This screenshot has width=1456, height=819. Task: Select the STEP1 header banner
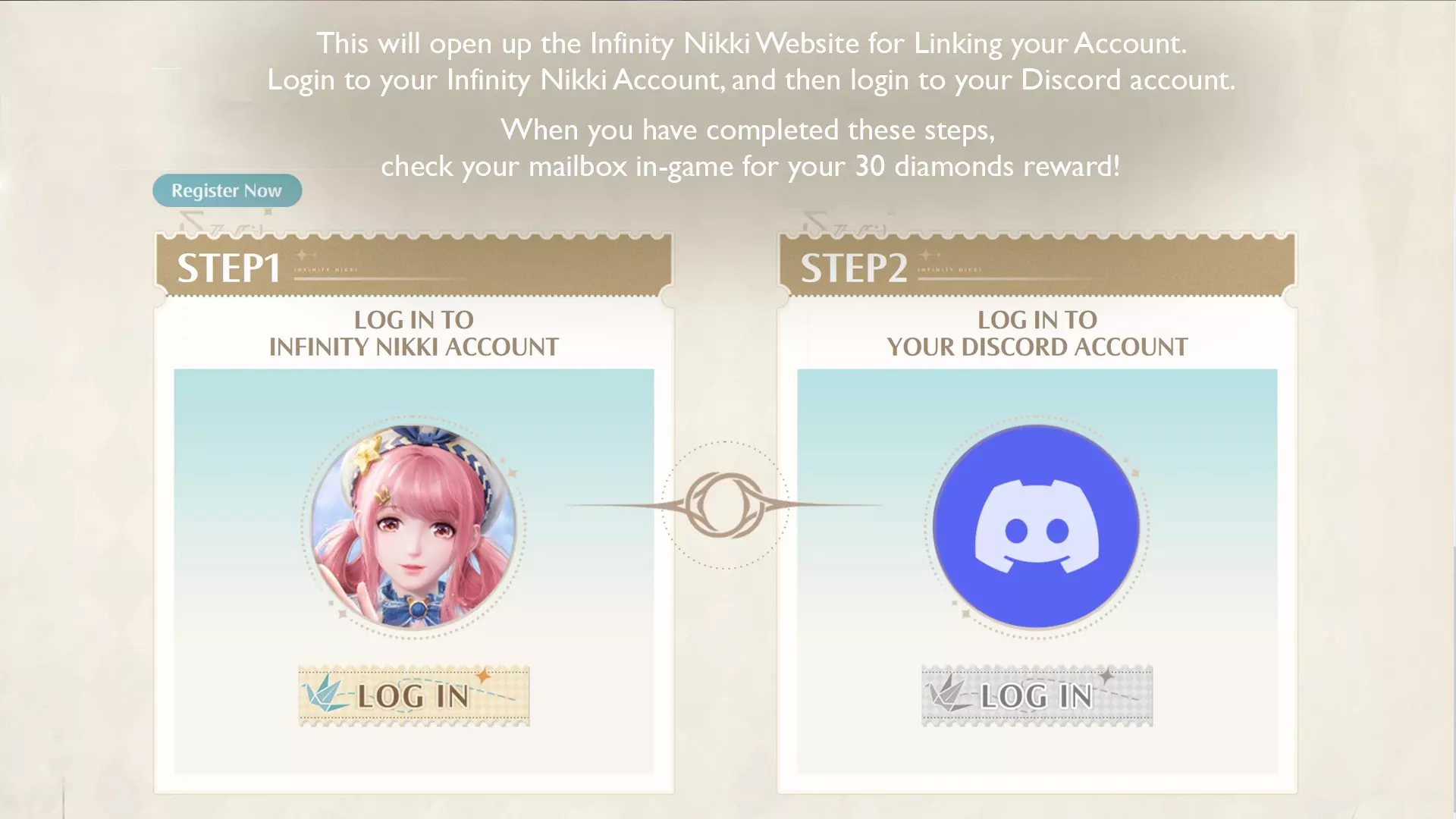pyautogui.click(x=414, y=266)
